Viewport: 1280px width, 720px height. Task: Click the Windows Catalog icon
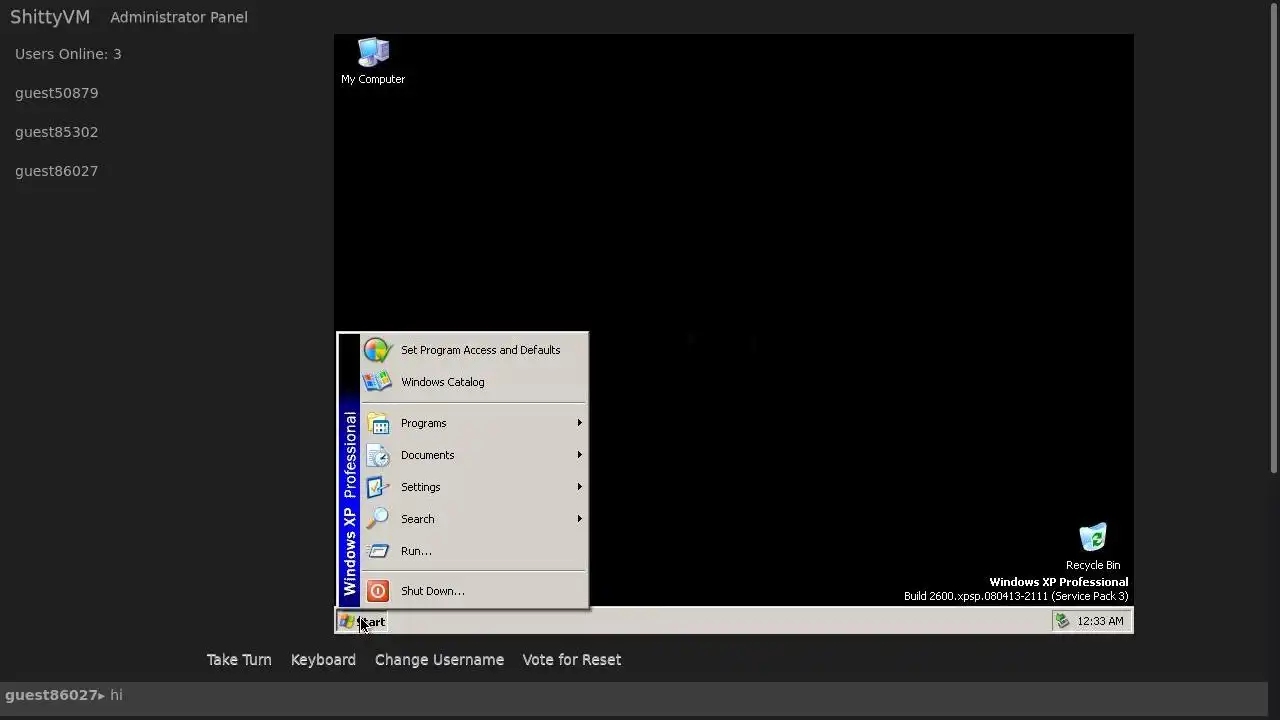click(377, 382)
